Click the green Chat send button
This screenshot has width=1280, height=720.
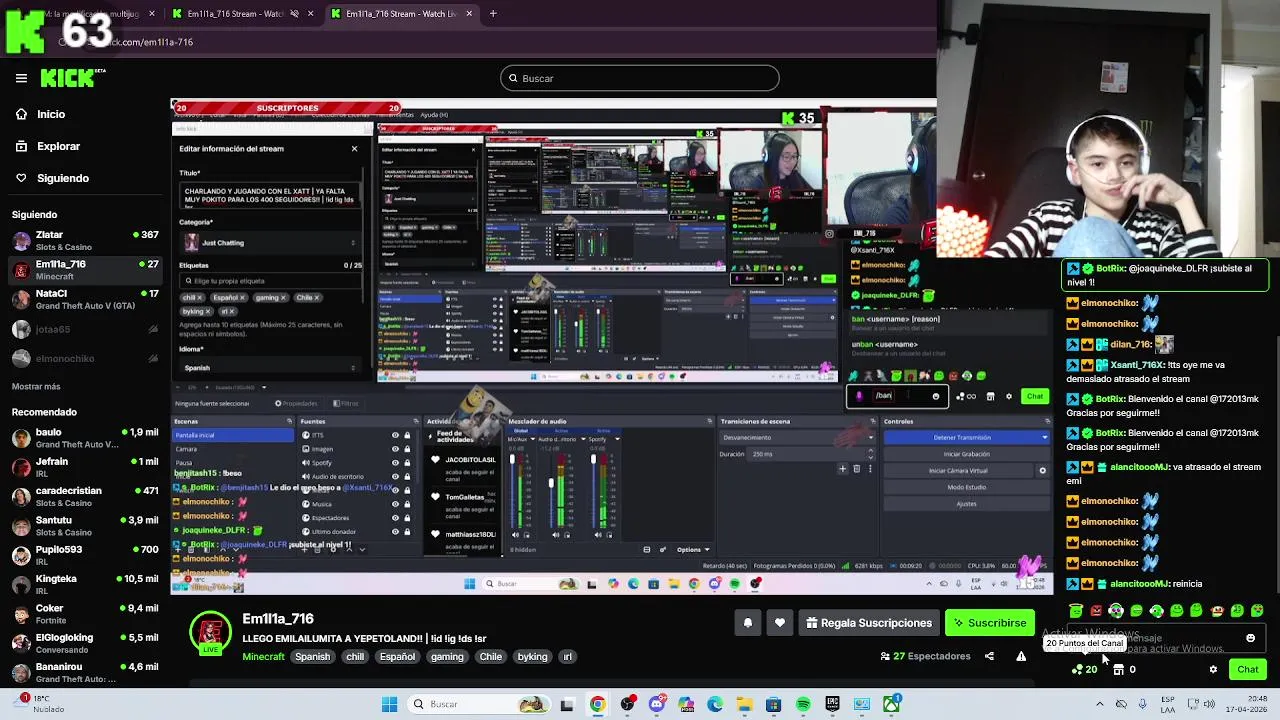click(1247, 669)
